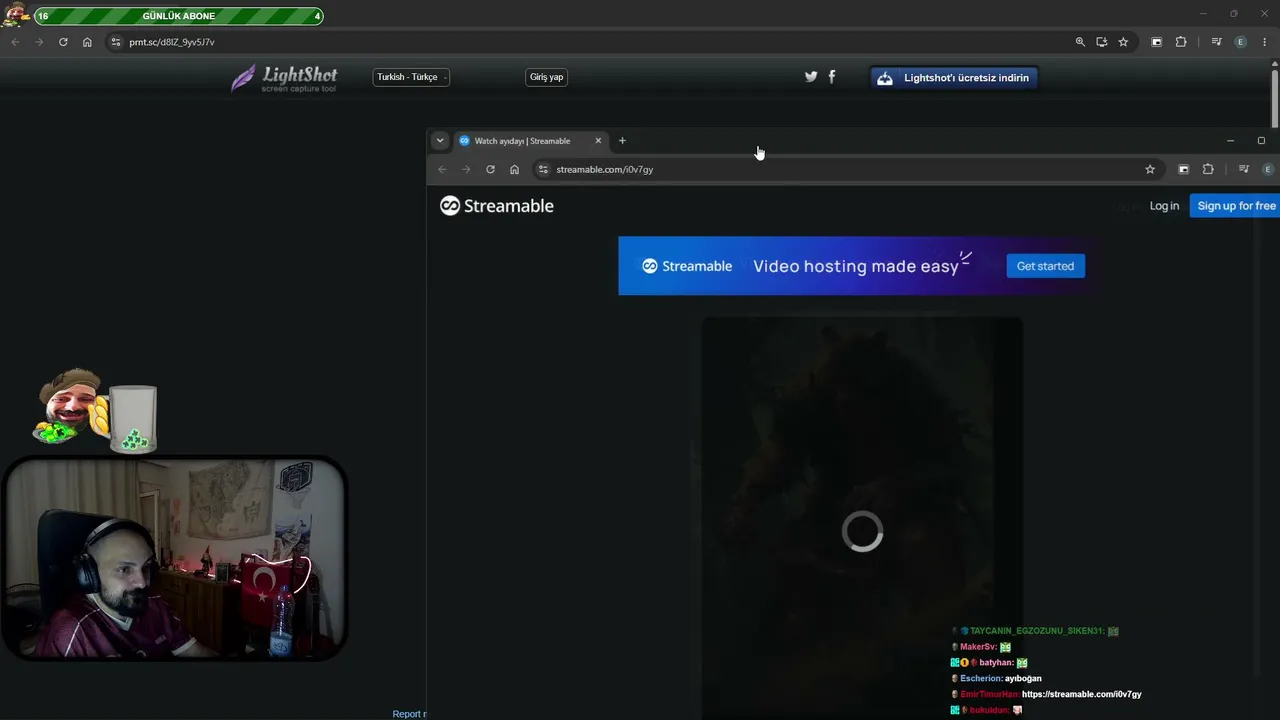
Task: Click the Sign up for free button
Action: [1235, 206]
